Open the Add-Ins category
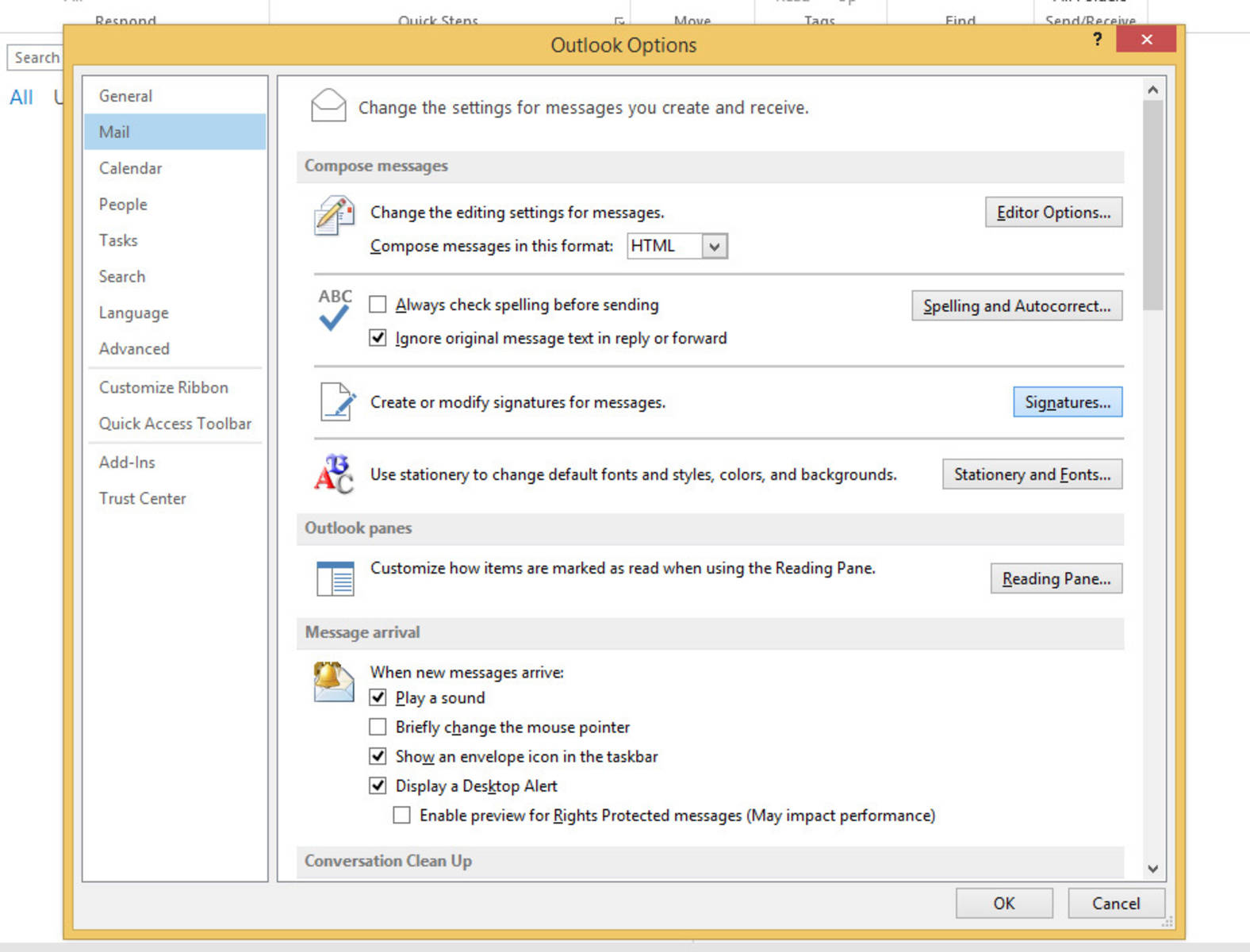The width and height of the screenshot is (1250, 952). [x=175, y=462]
